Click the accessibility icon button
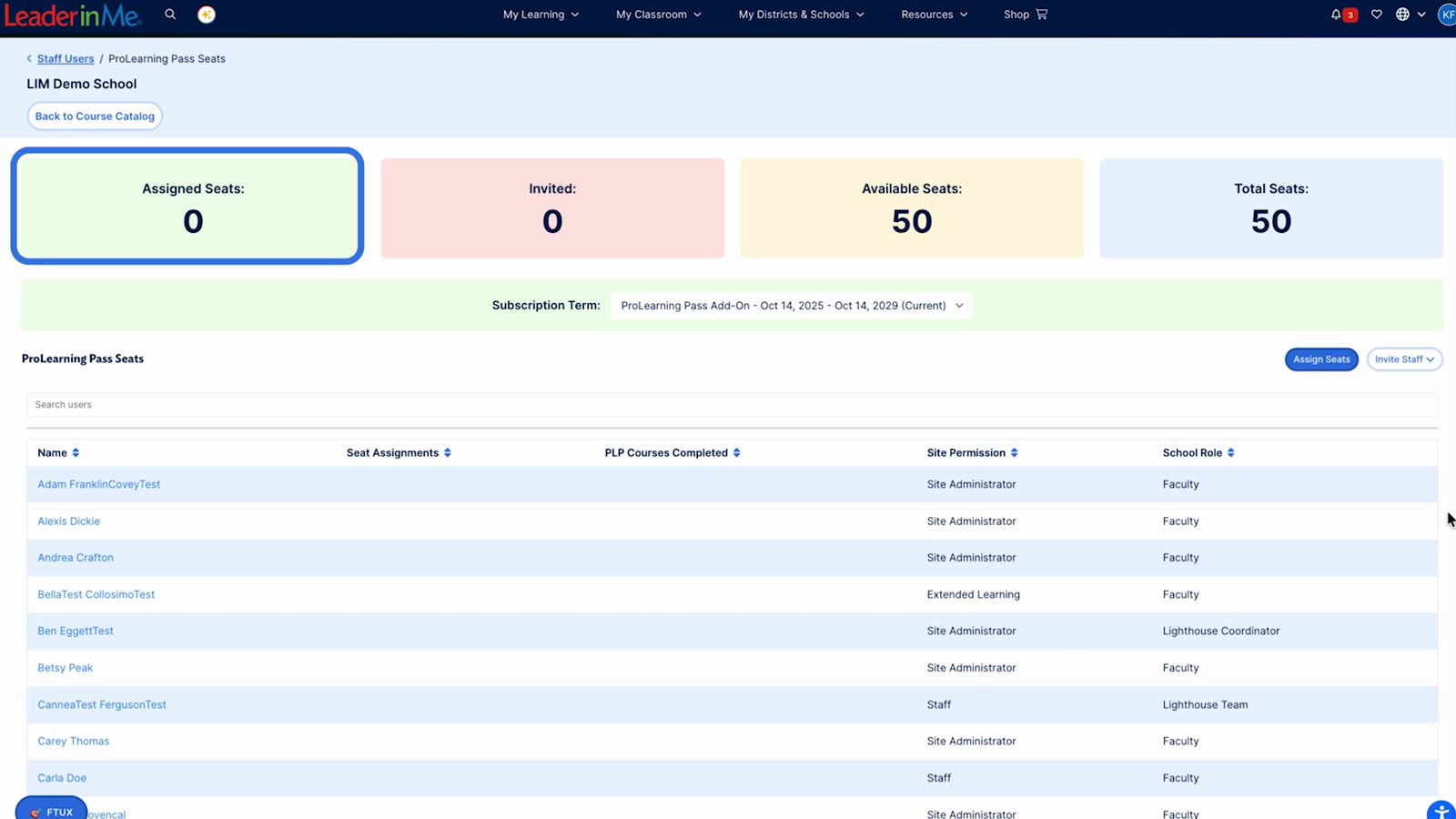This screenshot has height=819, width=1456. (x=1441, y=810)
